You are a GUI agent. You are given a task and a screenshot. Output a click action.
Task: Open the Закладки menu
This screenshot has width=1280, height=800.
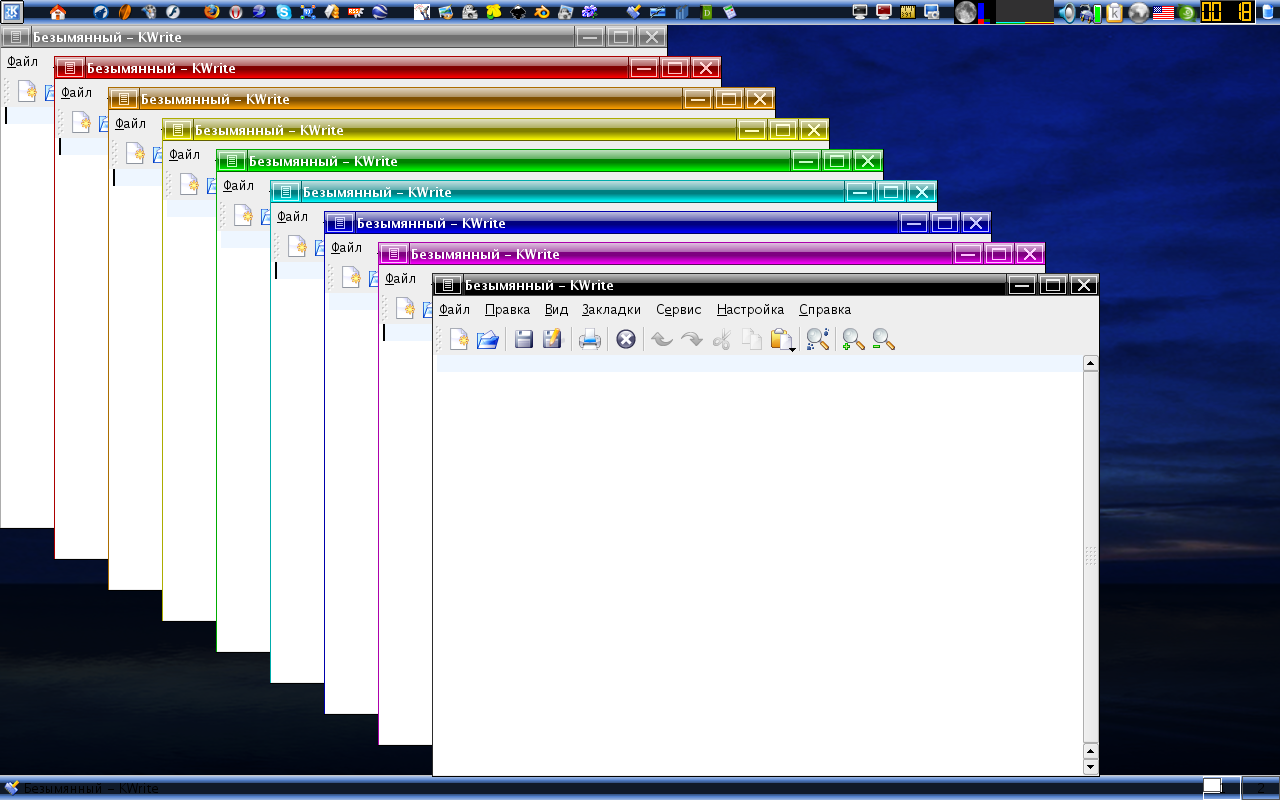(x=611, y=310)
